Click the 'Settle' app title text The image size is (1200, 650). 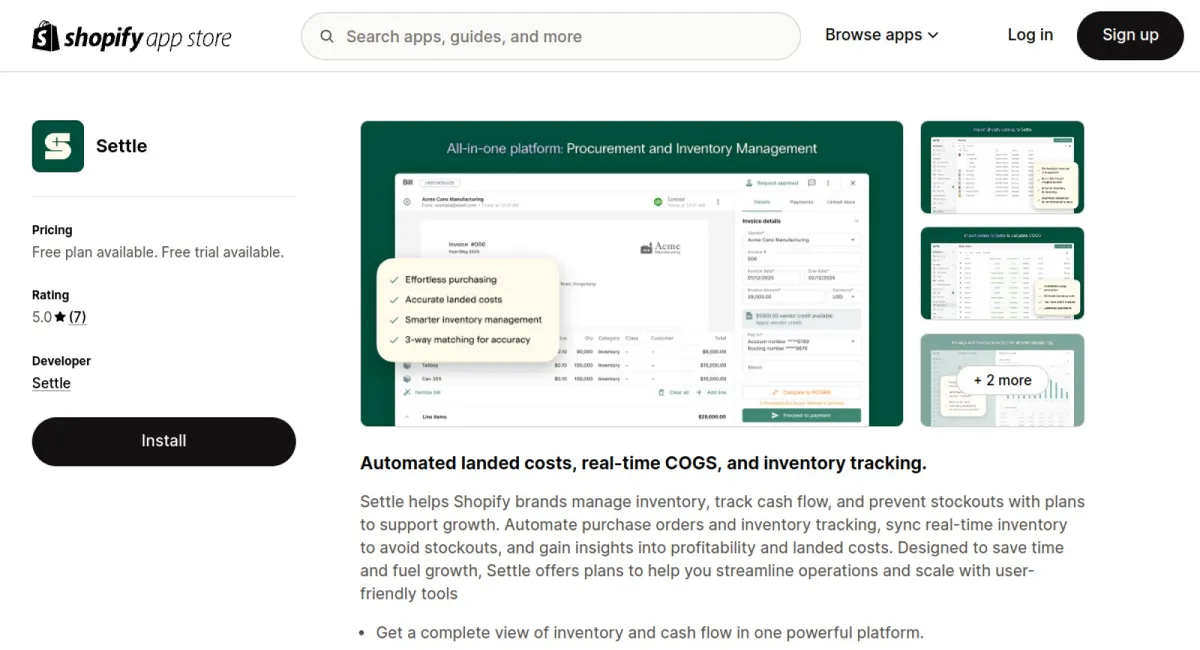(x=121, y=146)
